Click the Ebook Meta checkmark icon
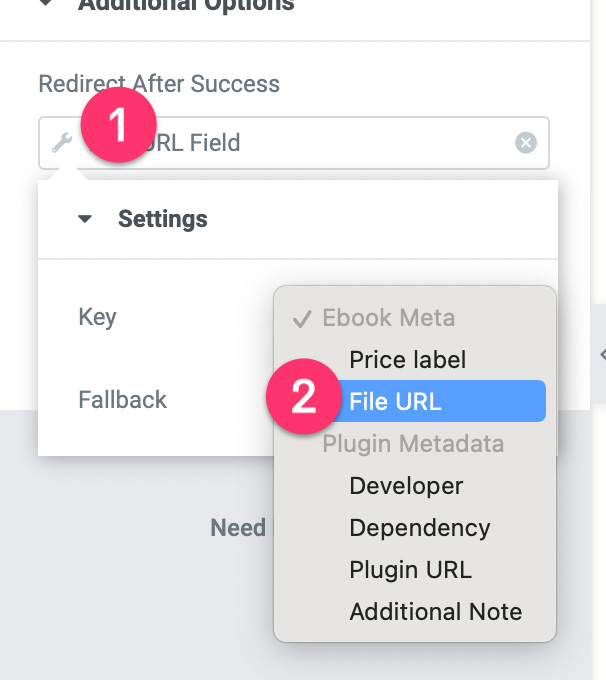 pyautogui.click(x=302, y=319)
